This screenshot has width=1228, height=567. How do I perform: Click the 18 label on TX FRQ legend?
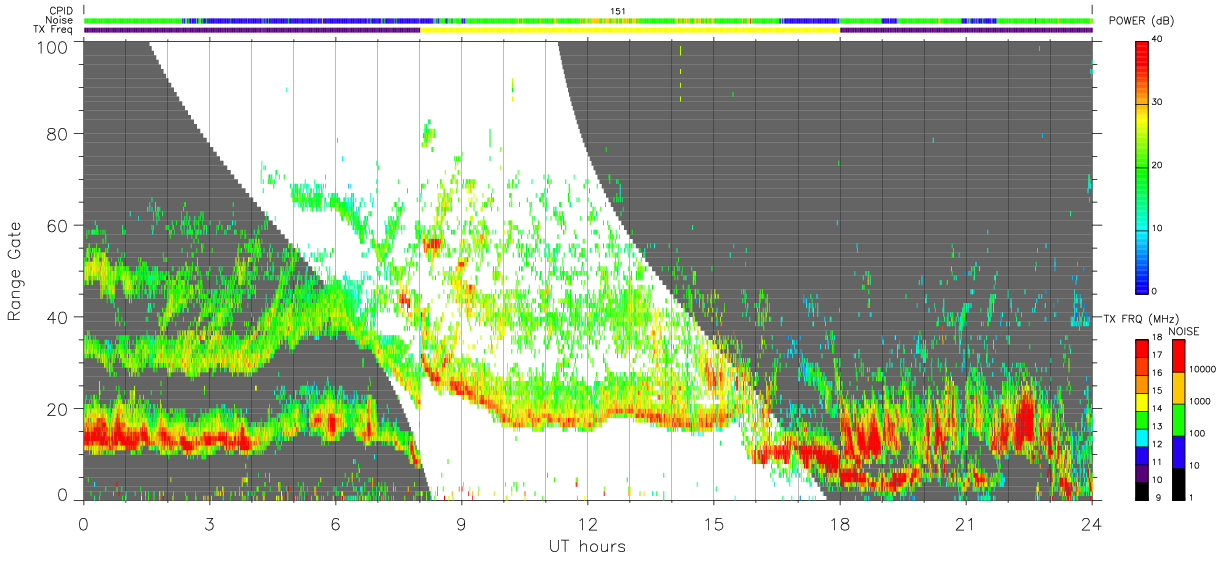pyautogui.click(x=1158, y=338)
